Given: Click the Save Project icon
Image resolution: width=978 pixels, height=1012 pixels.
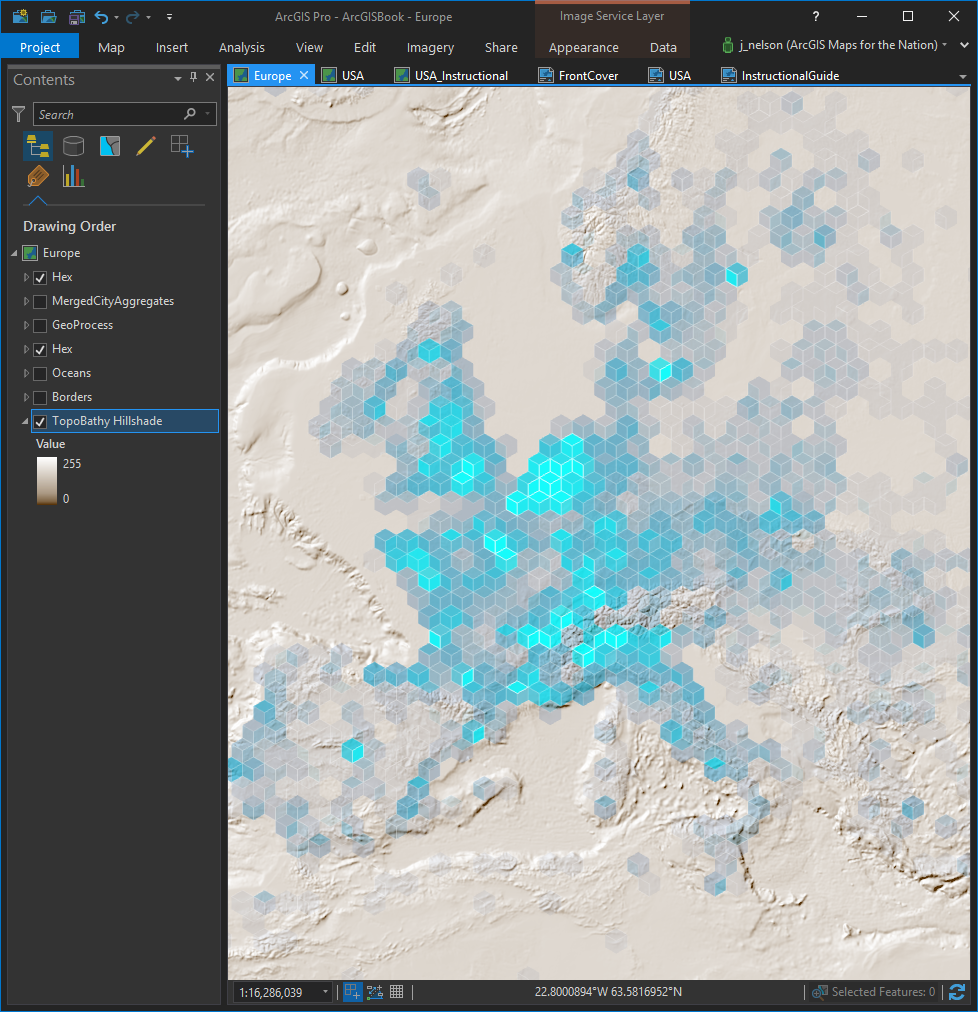Looking at the screenshot, I should pyautogui.click(x=77, y=16).
